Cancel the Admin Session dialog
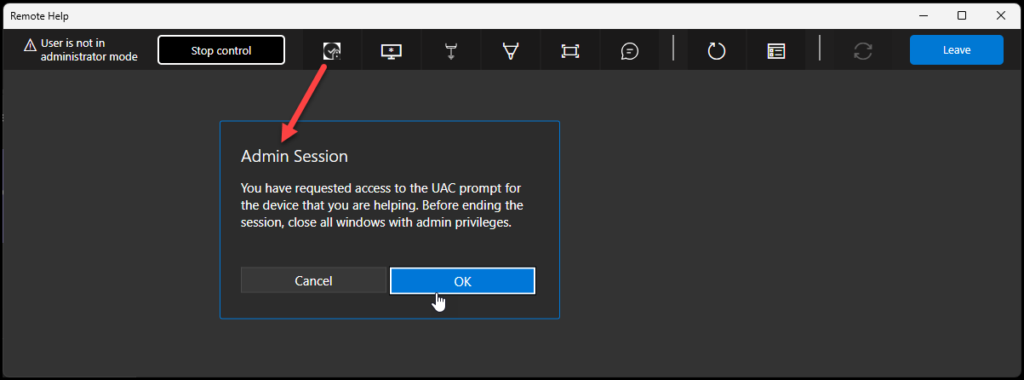1024x380 pixels. coord(313,281)
